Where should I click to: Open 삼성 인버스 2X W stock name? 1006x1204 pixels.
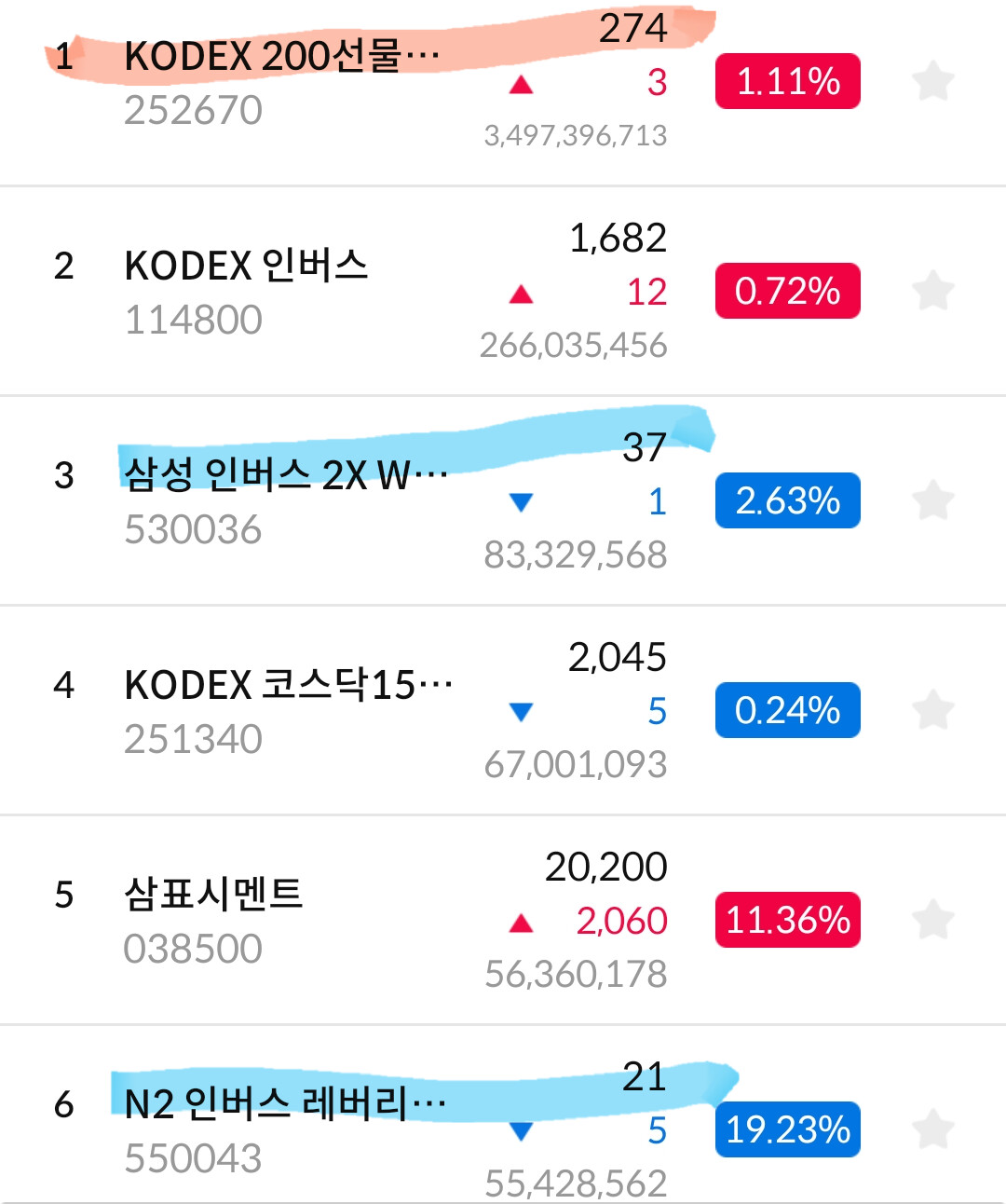click(x=286, y=475)
